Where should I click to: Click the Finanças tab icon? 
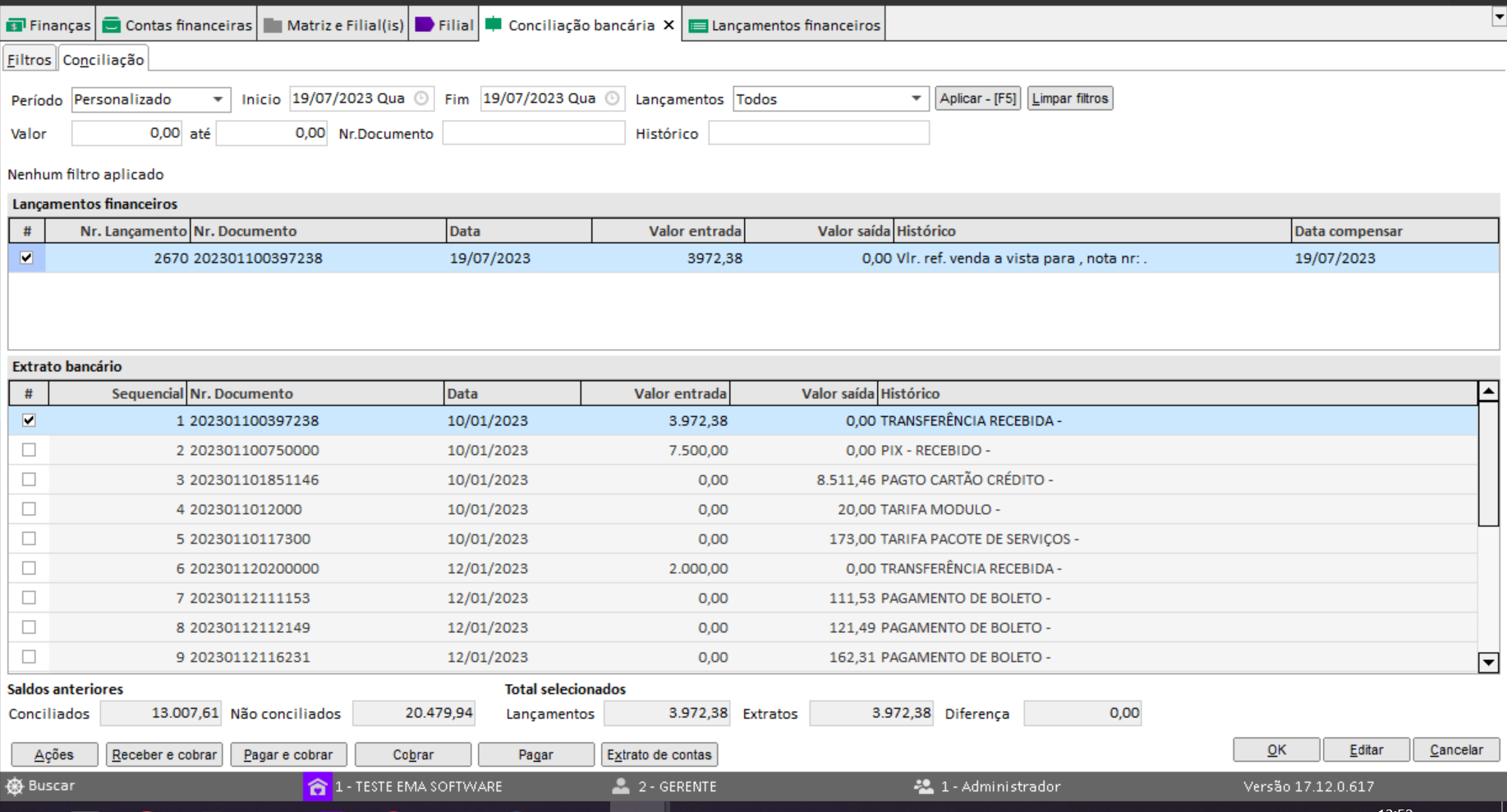pyautogui.click(x=16, y=25)
